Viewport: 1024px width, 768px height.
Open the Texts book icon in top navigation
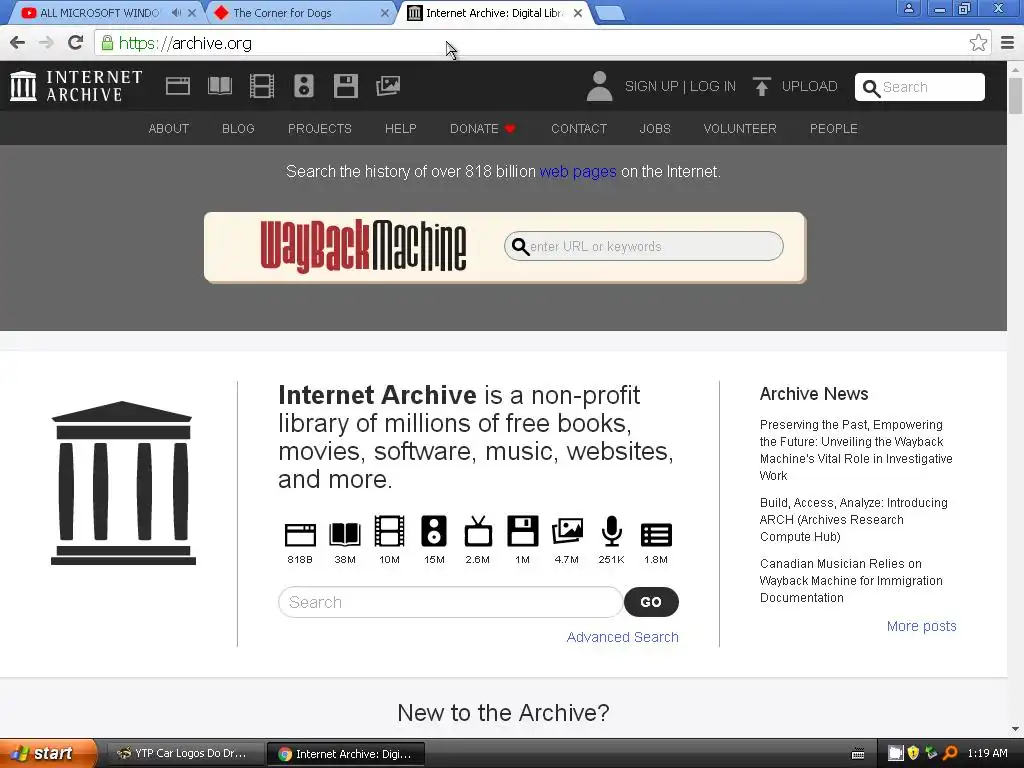click(x=219, y=86)
